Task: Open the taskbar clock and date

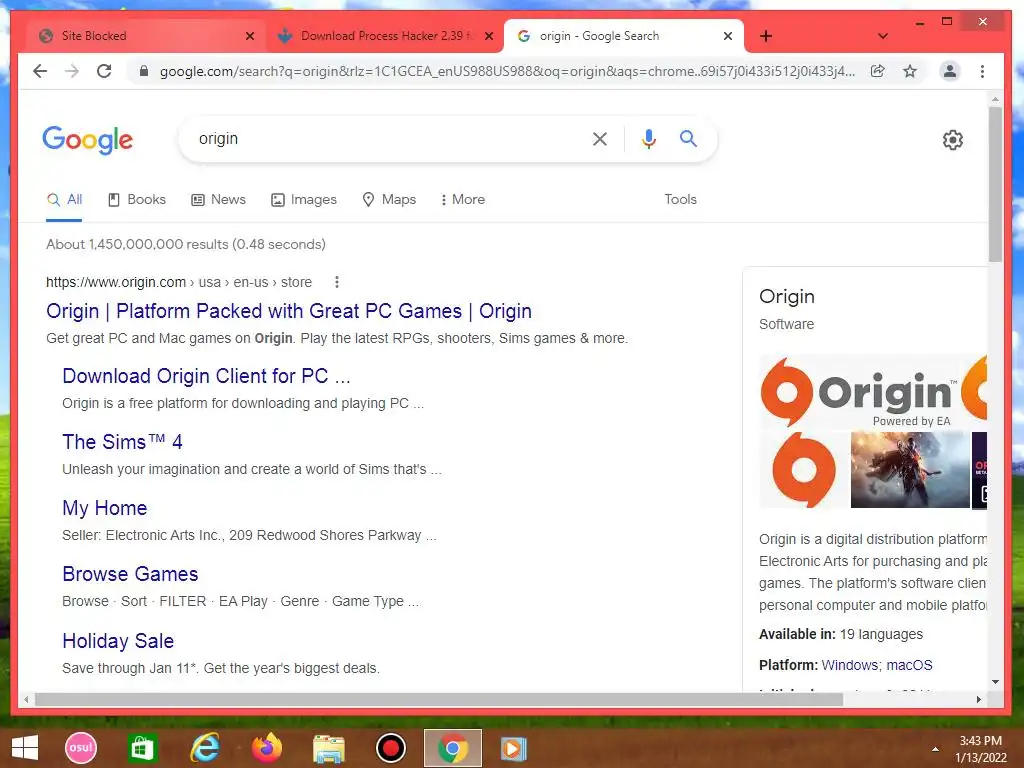Action: pos(981,749)
